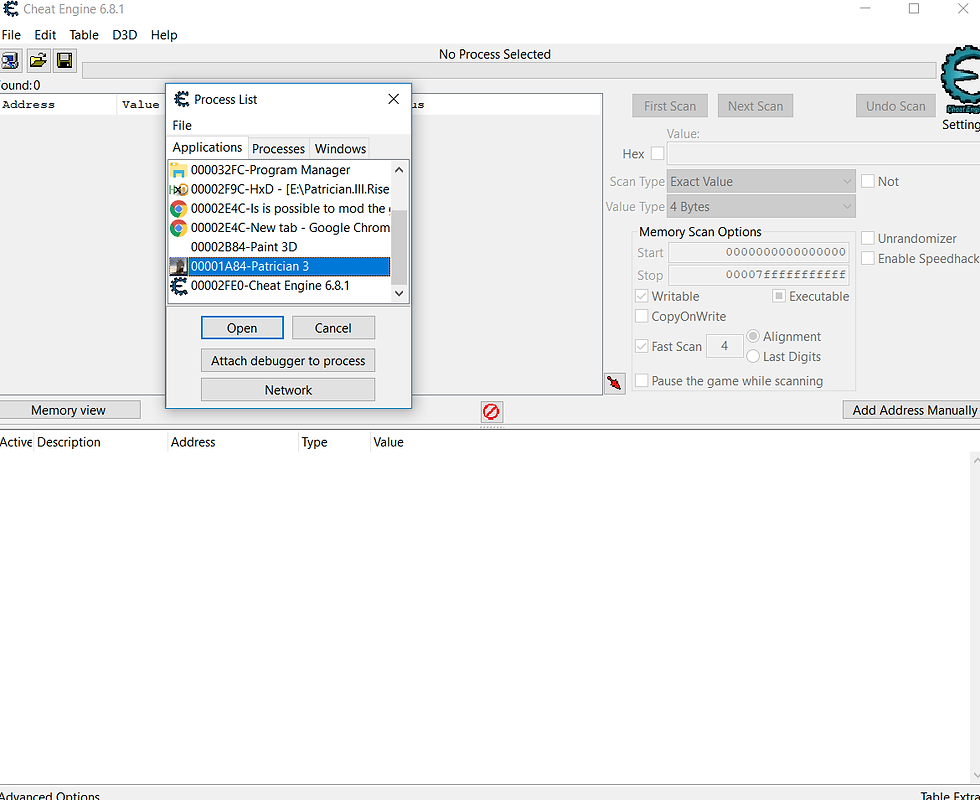Open settings via Cheat Engine logo
Viewport: 980px width, 800px height.
[x=961, y=81]
